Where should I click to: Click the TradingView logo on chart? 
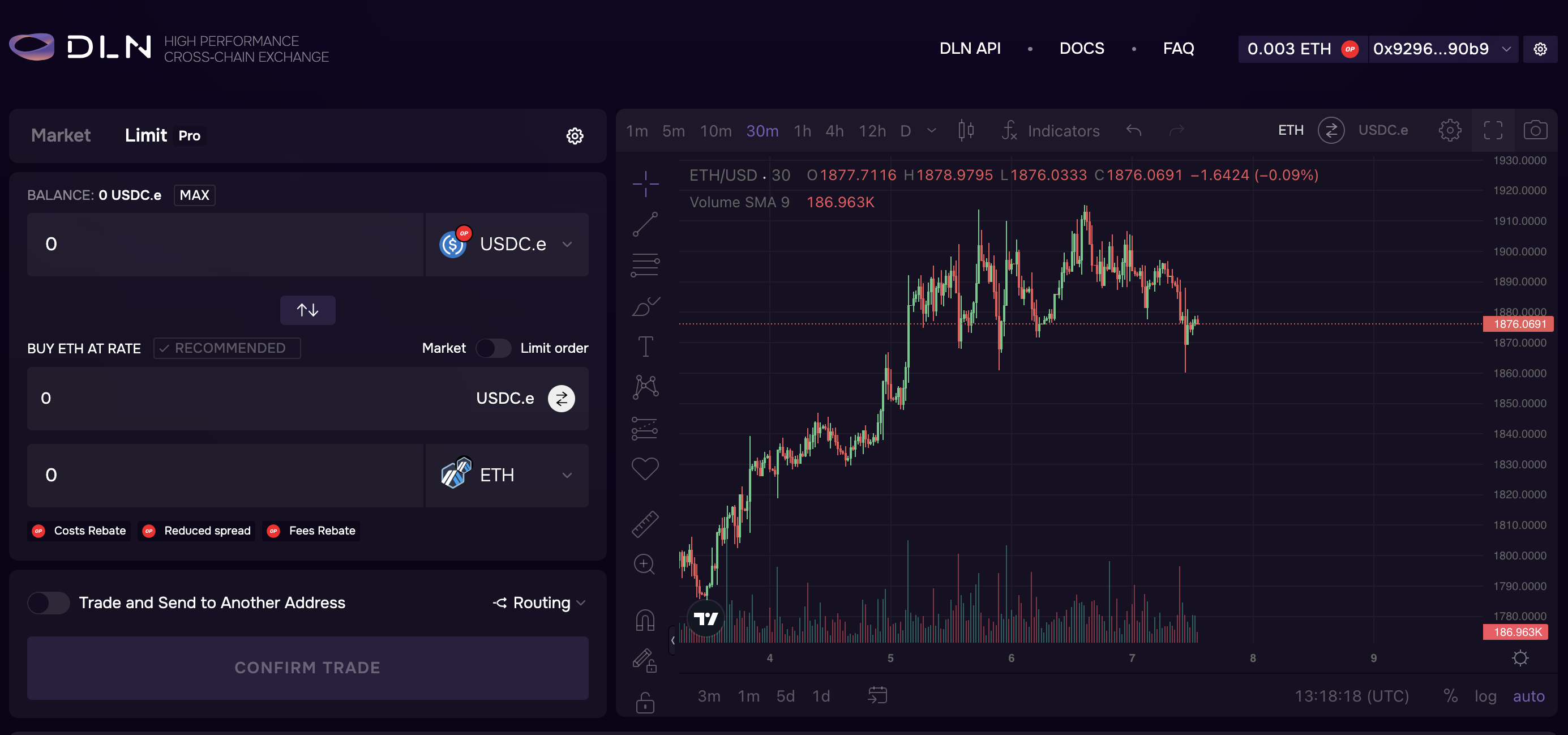coord(706,619)
